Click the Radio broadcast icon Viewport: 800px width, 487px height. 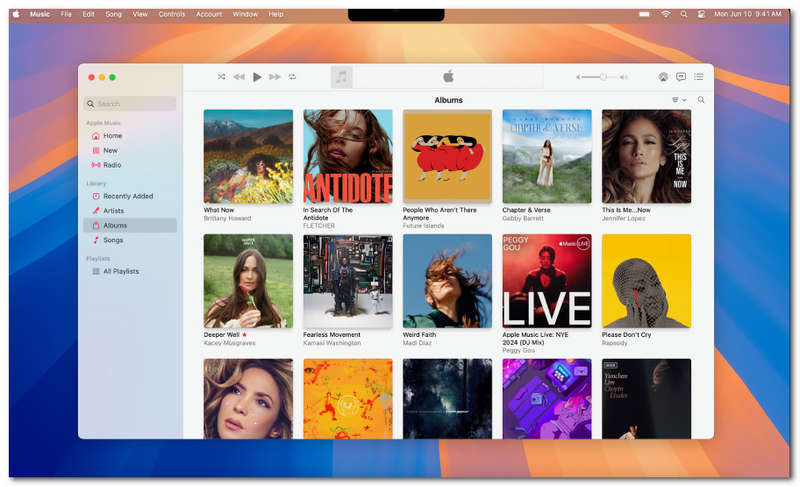(95, 165)
